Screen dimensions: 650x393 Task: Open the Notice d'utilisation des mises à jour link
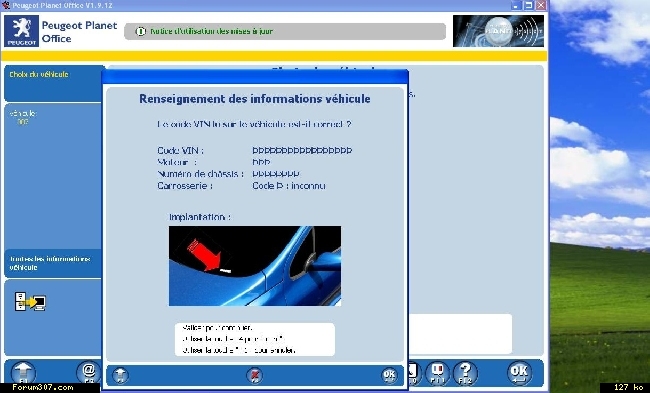click(x=211, y=31)
